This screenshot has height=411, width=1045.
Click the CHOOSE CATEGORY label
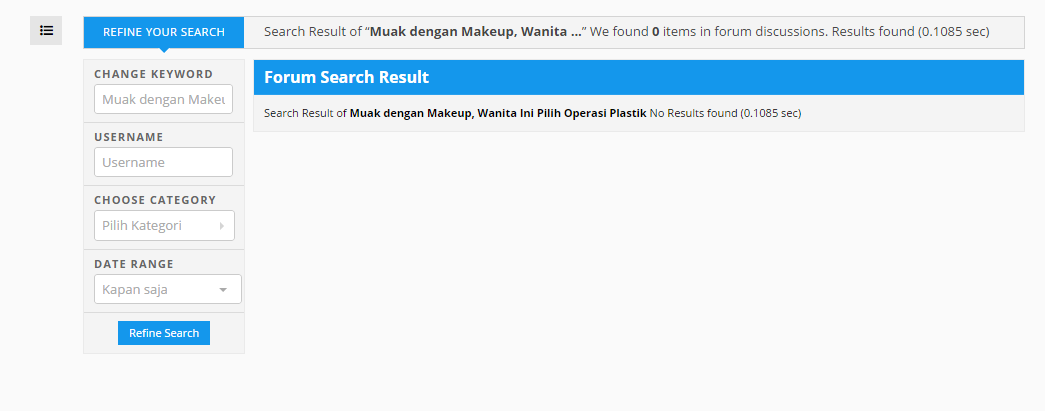point(155,200)
